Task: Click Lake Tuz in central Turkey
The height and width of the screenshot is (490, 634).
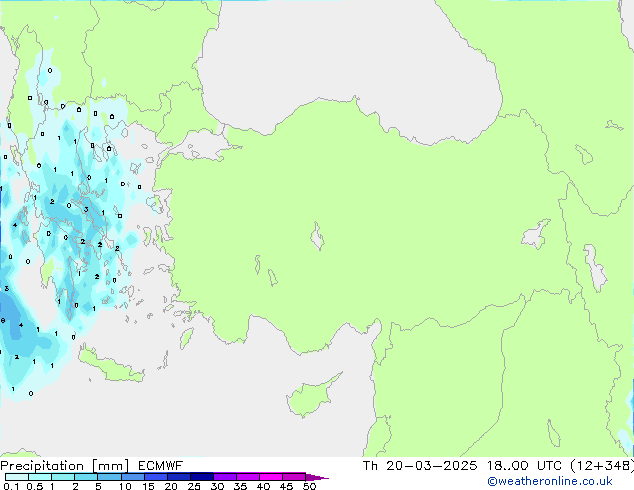Action: [x=317, y=236]
